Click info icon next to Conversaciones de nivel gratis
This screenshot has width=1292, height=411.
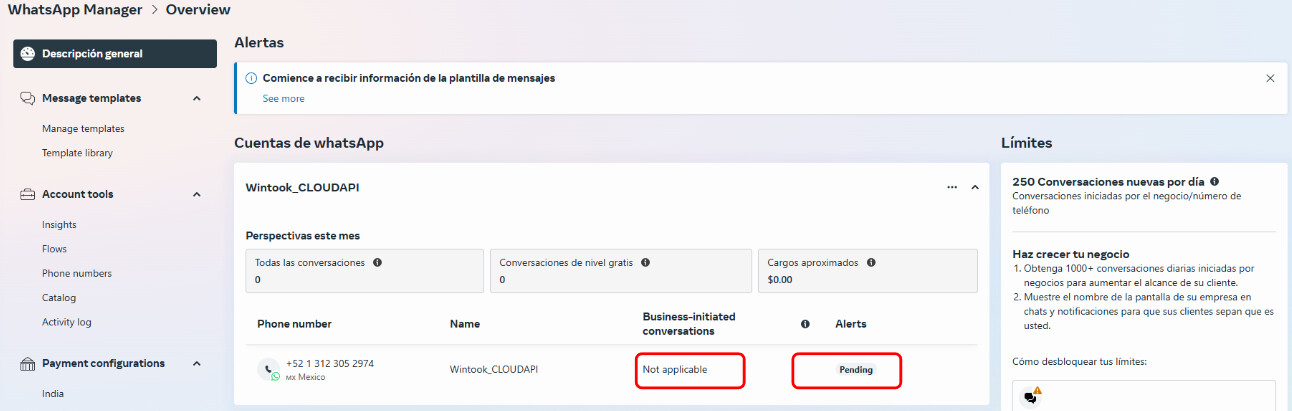click(x=645, y=263)
